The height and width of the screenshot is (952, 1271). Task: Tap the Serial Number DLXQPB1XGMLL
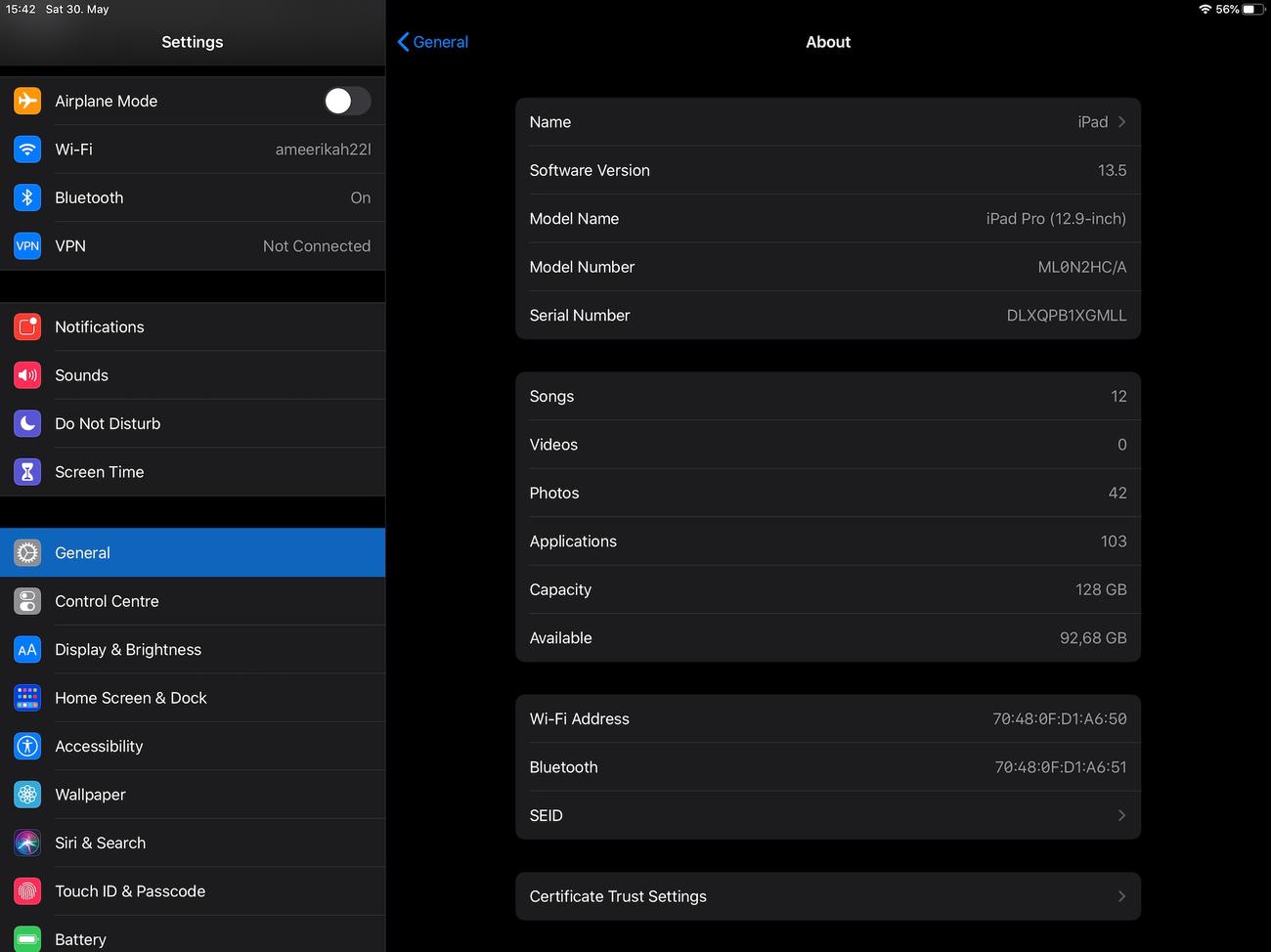pos(1067,316)
